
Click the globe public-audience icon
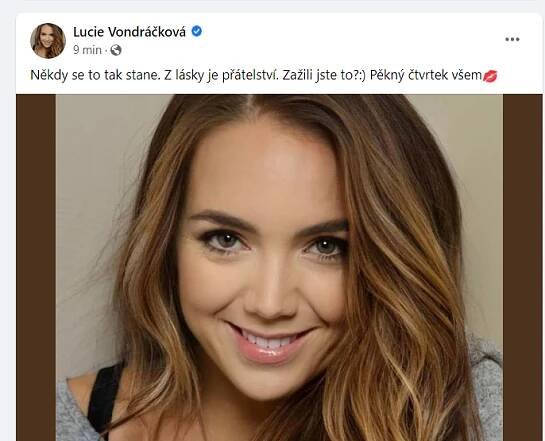point(116,50)
